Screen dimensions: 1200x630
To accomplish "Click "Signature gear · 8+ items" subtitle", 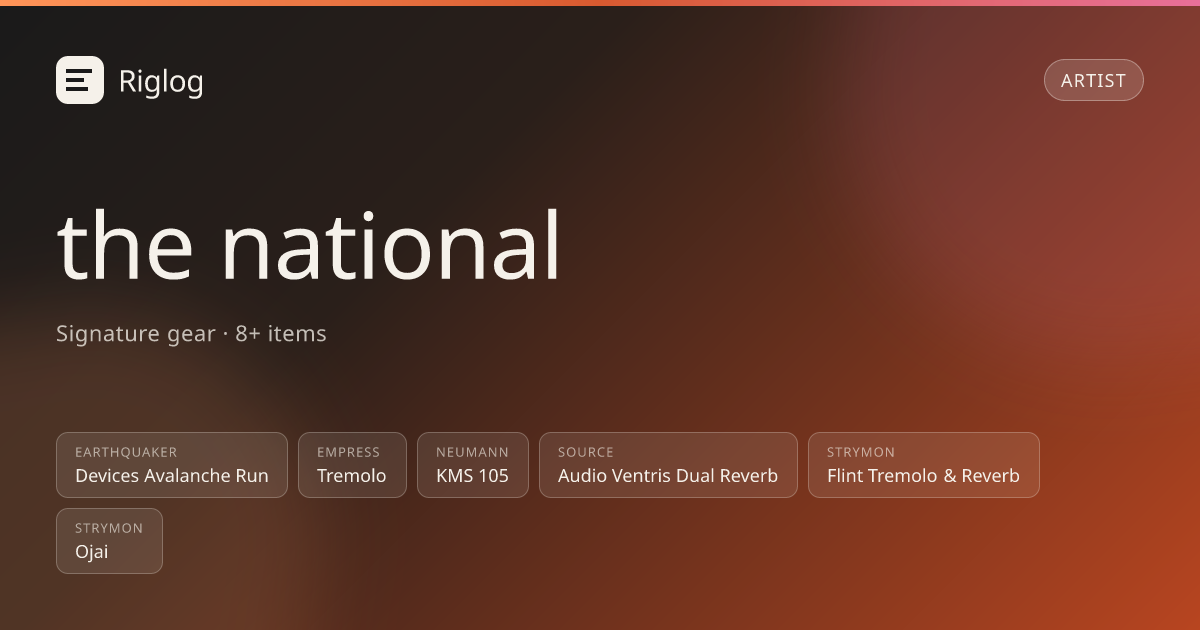I will [191, 334].
